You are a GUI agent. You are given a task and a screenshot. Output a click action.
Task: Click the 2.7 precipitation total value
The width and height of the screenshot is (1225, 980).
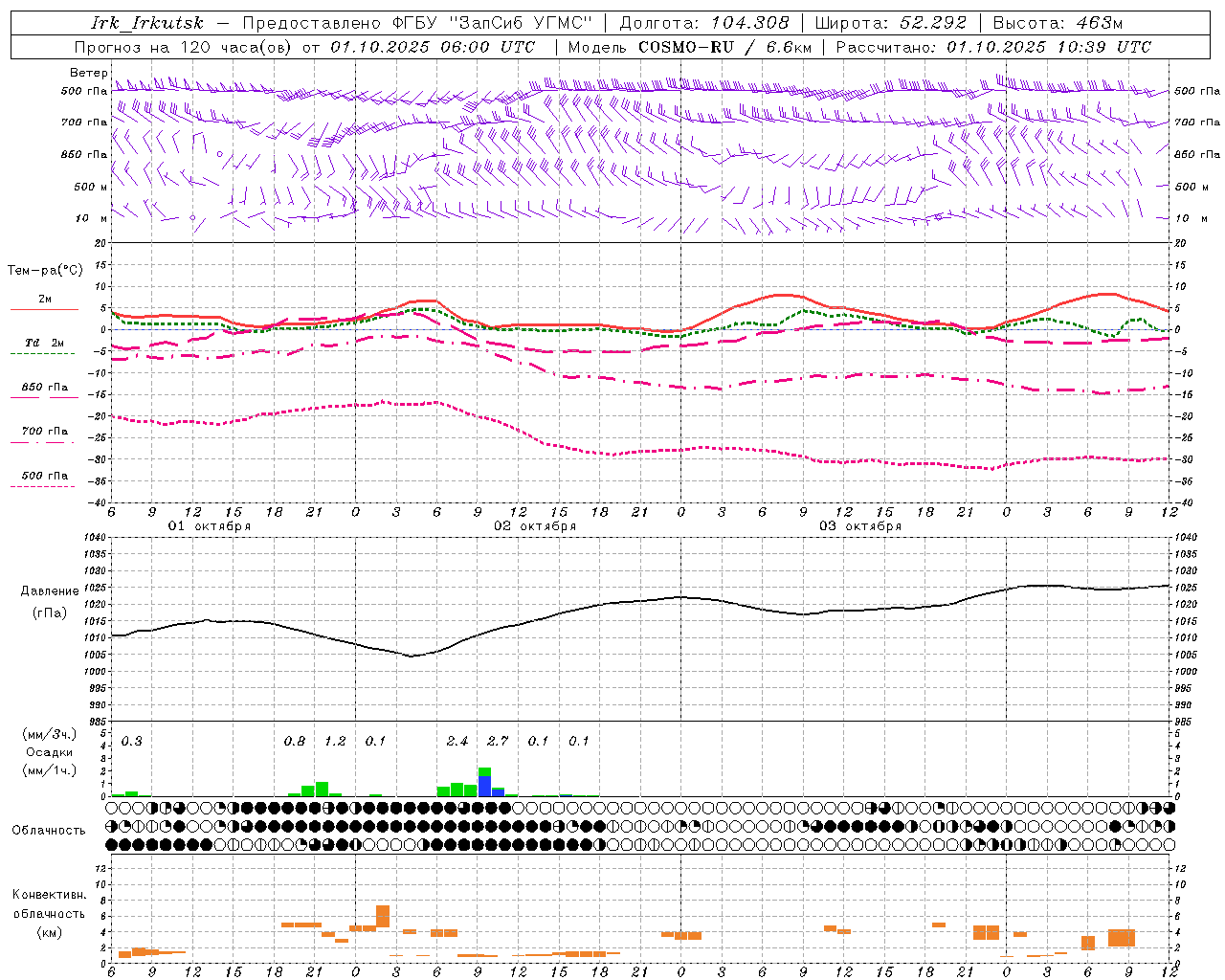(498, 742)
